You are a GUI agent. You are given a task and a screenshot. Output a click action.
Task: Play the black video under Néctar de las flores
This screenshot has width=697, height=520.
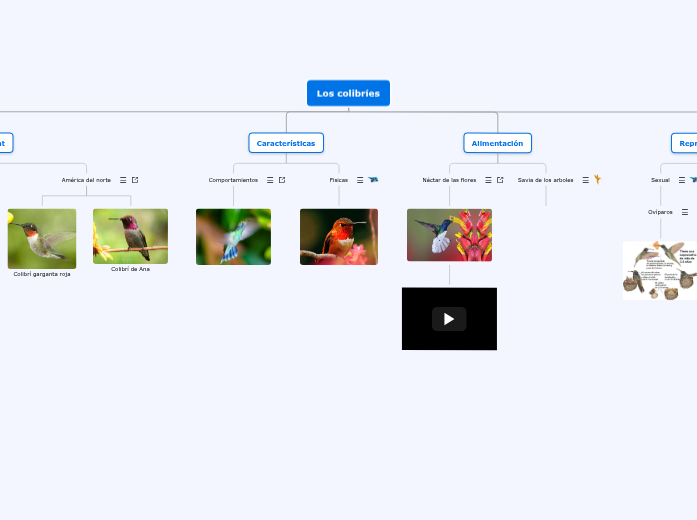449,319
